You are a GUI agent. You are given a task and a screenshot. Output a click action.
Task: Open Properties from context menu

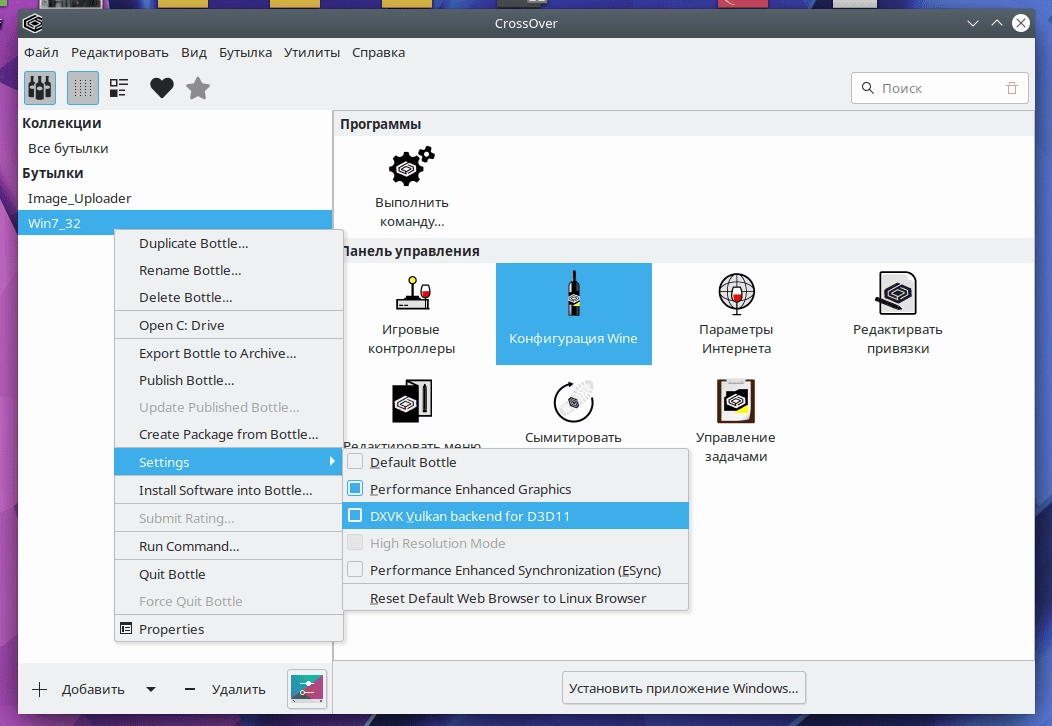coord(229,629)
